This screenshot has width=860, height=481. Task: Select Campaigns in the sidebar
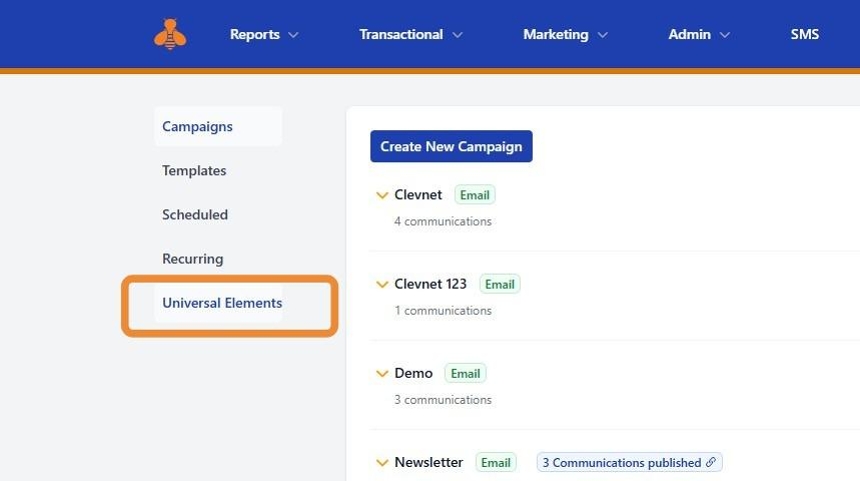[x=198, y=127]
